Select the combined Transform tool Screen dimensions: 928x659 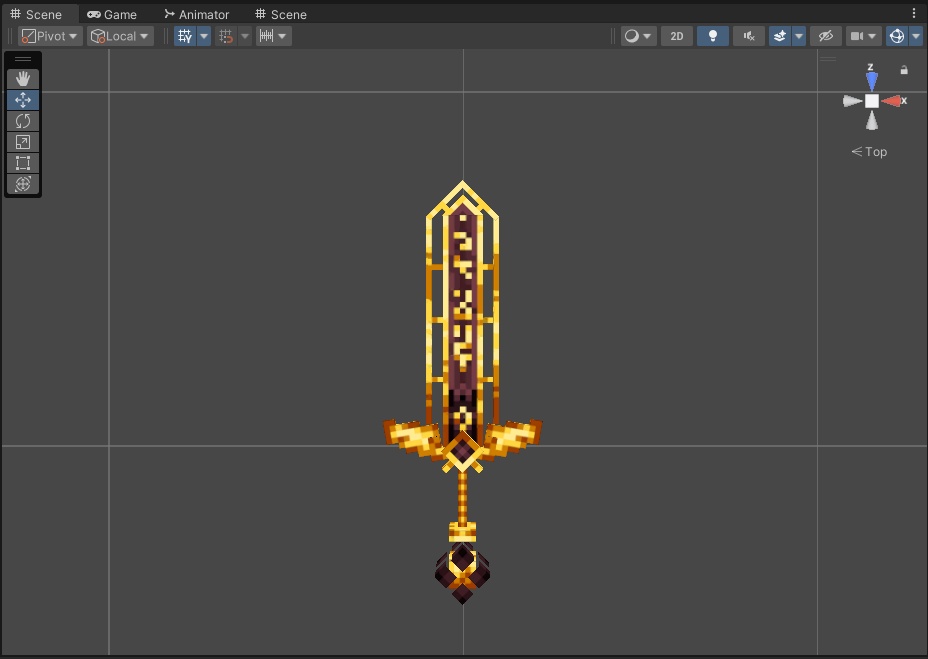[x=23, y=184]
